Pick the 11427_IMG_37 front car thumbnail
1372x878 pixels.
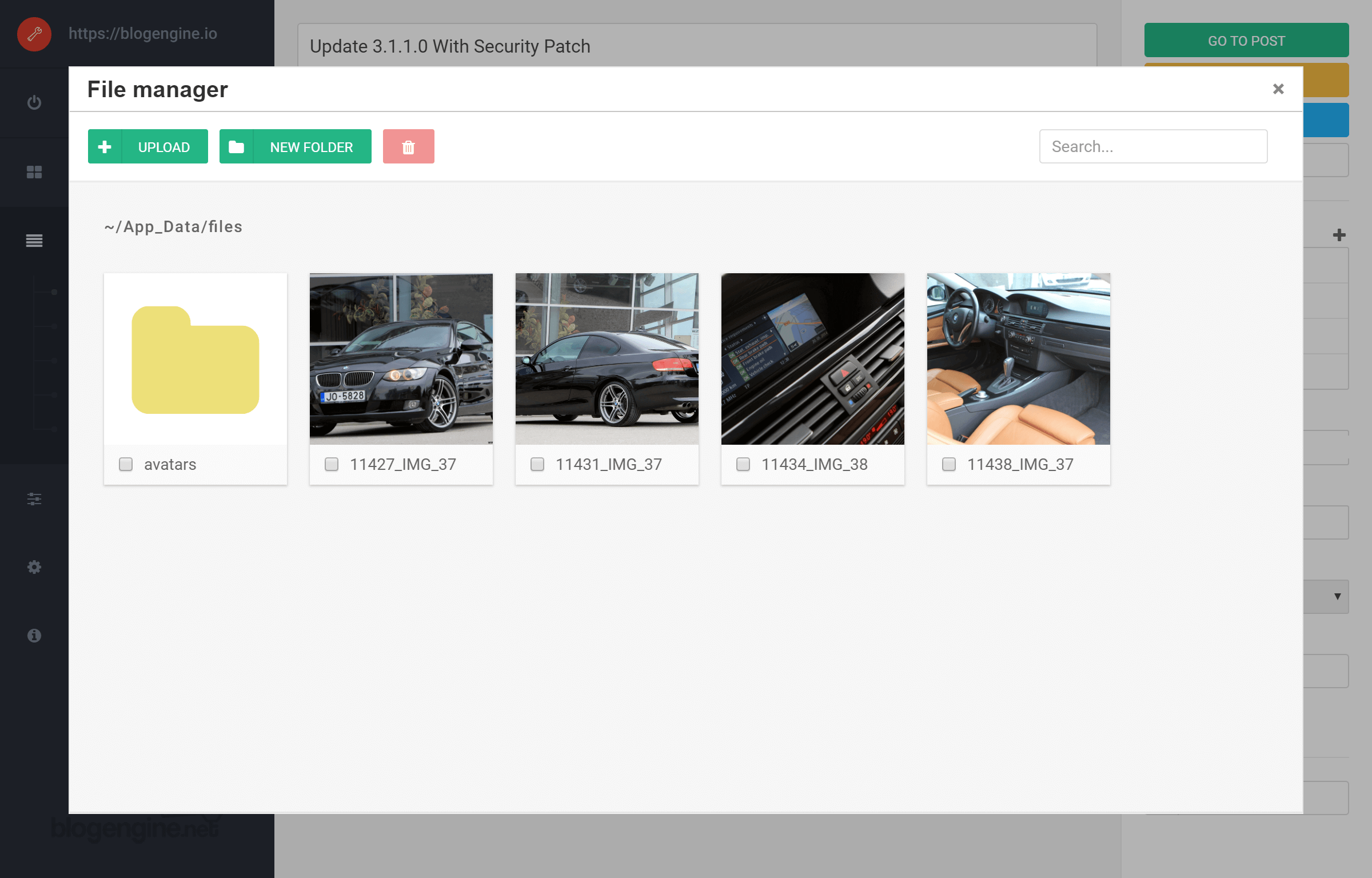coord(401,359)
